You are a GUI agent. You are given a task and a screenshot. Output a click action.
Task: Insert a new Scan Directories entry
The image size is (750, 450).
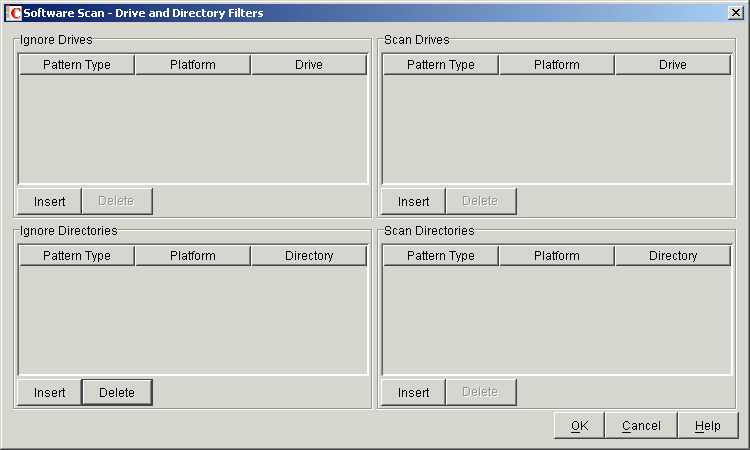tap(413, 392)
